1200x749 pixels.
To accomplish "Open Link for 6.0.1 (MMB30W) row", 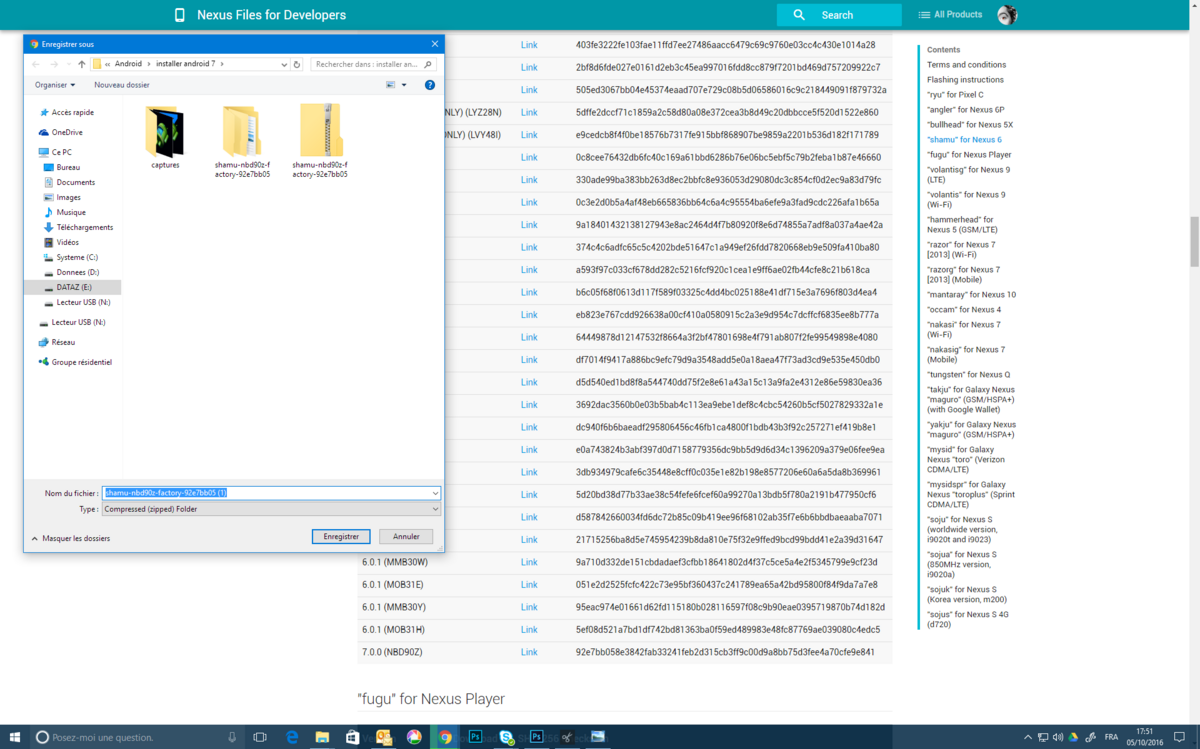I will pyautogui.click(x=529, y=562).
